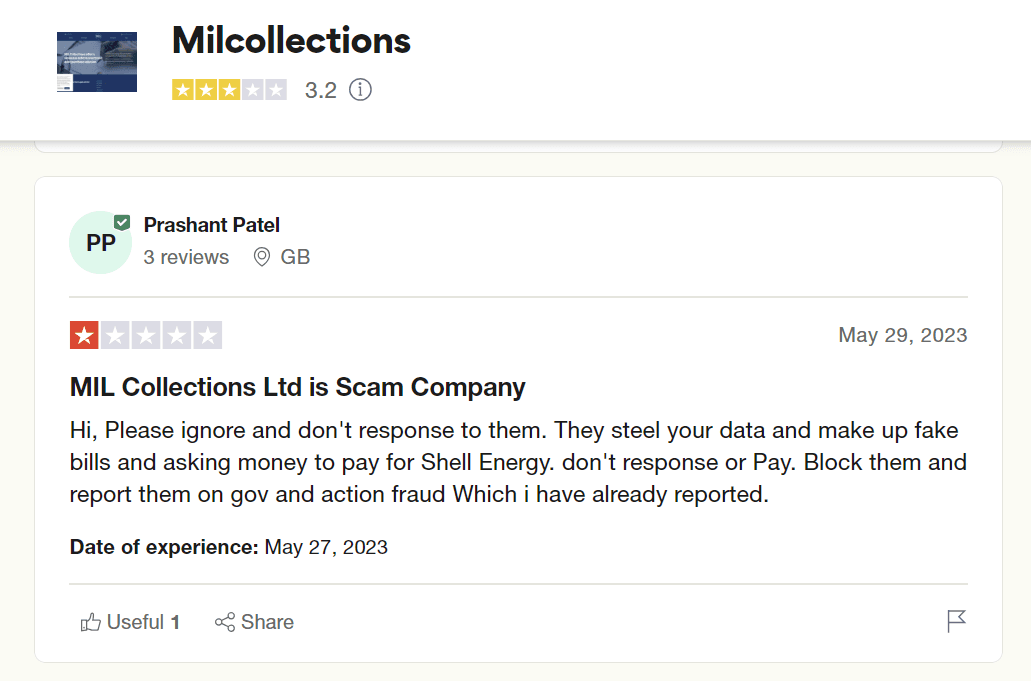Screen dimensions: 1031x681
Task: Click the May 29, 2023 review date
Action: [903, 335]
